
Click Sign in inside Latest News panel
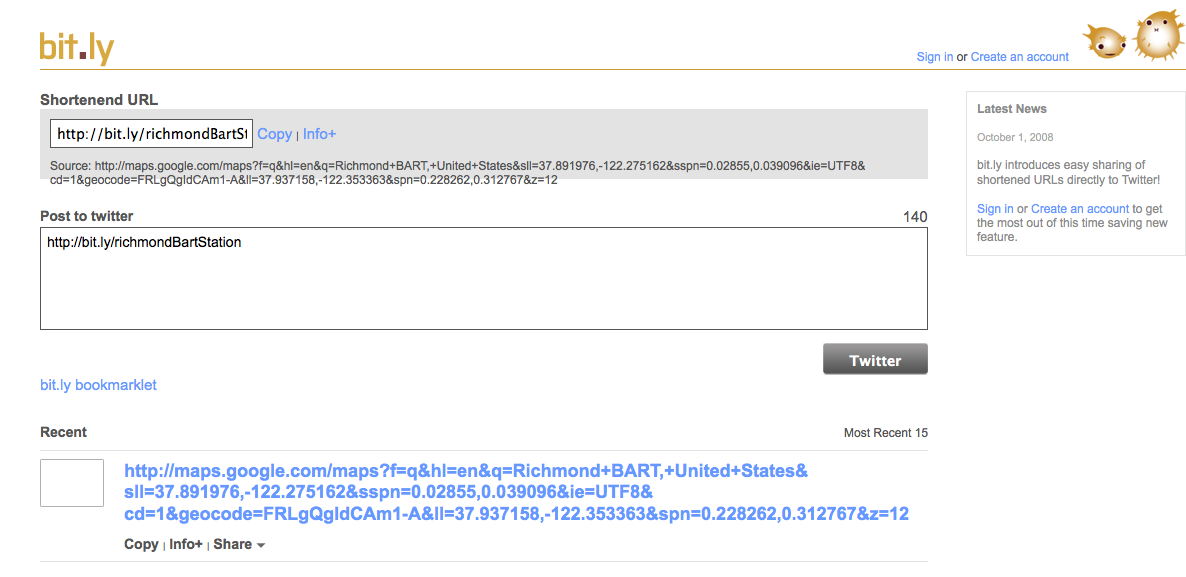coord(995,209)
